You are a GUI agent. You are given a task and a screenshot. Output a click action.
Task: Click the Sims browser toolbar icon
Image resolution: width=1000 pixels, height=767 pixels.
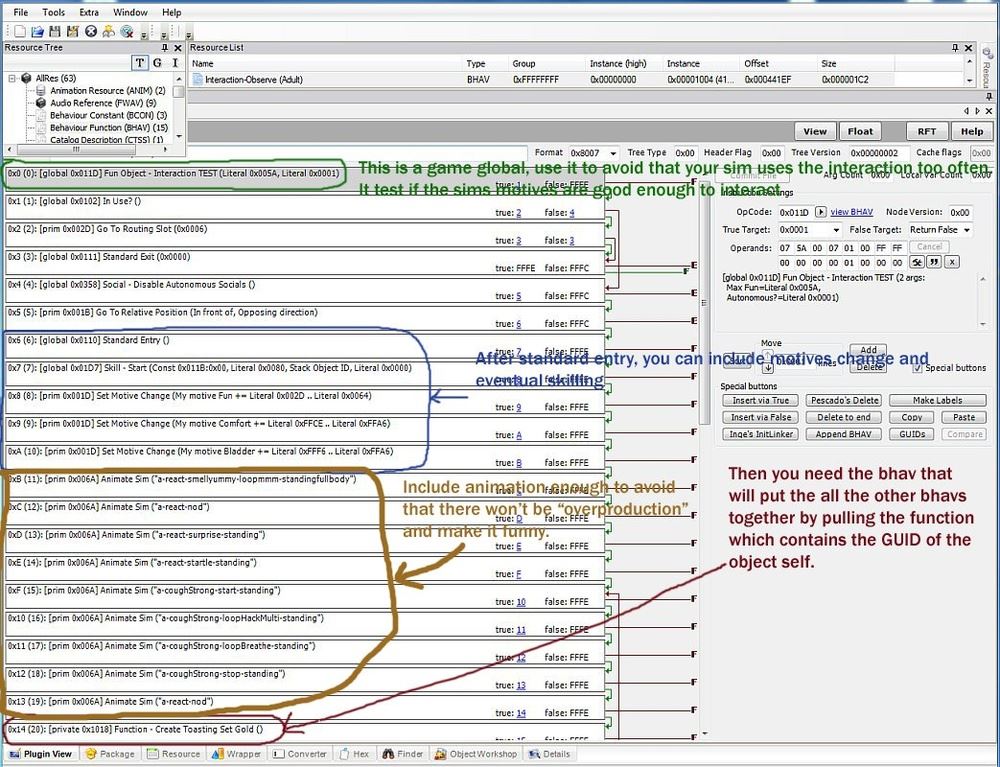pos(108,31)
